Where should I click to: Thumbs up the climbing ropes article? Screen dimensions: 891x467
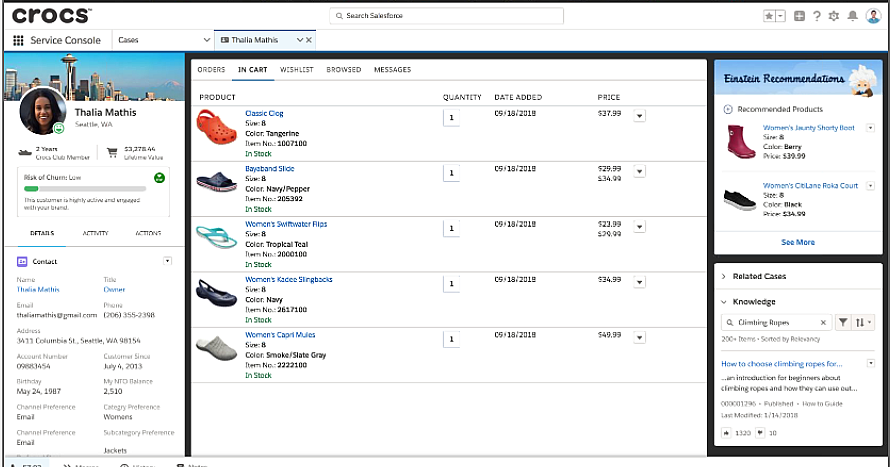(726, 433)
